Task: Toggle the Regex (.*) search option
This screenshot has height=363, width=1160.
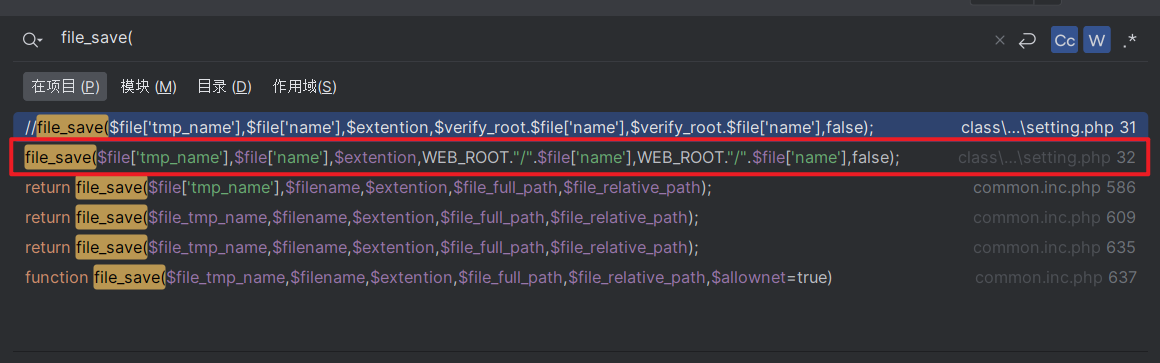Action: [x=1129, y=41]
